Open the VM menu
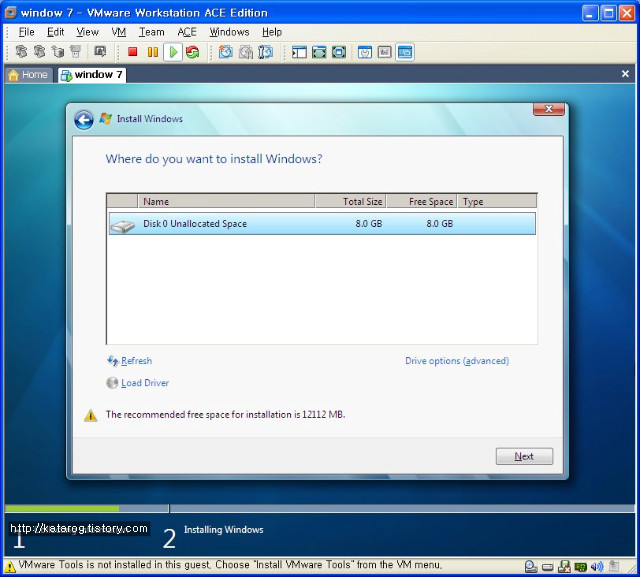Image resolution: width=640 pixels, height=577 pixels. 119,32
